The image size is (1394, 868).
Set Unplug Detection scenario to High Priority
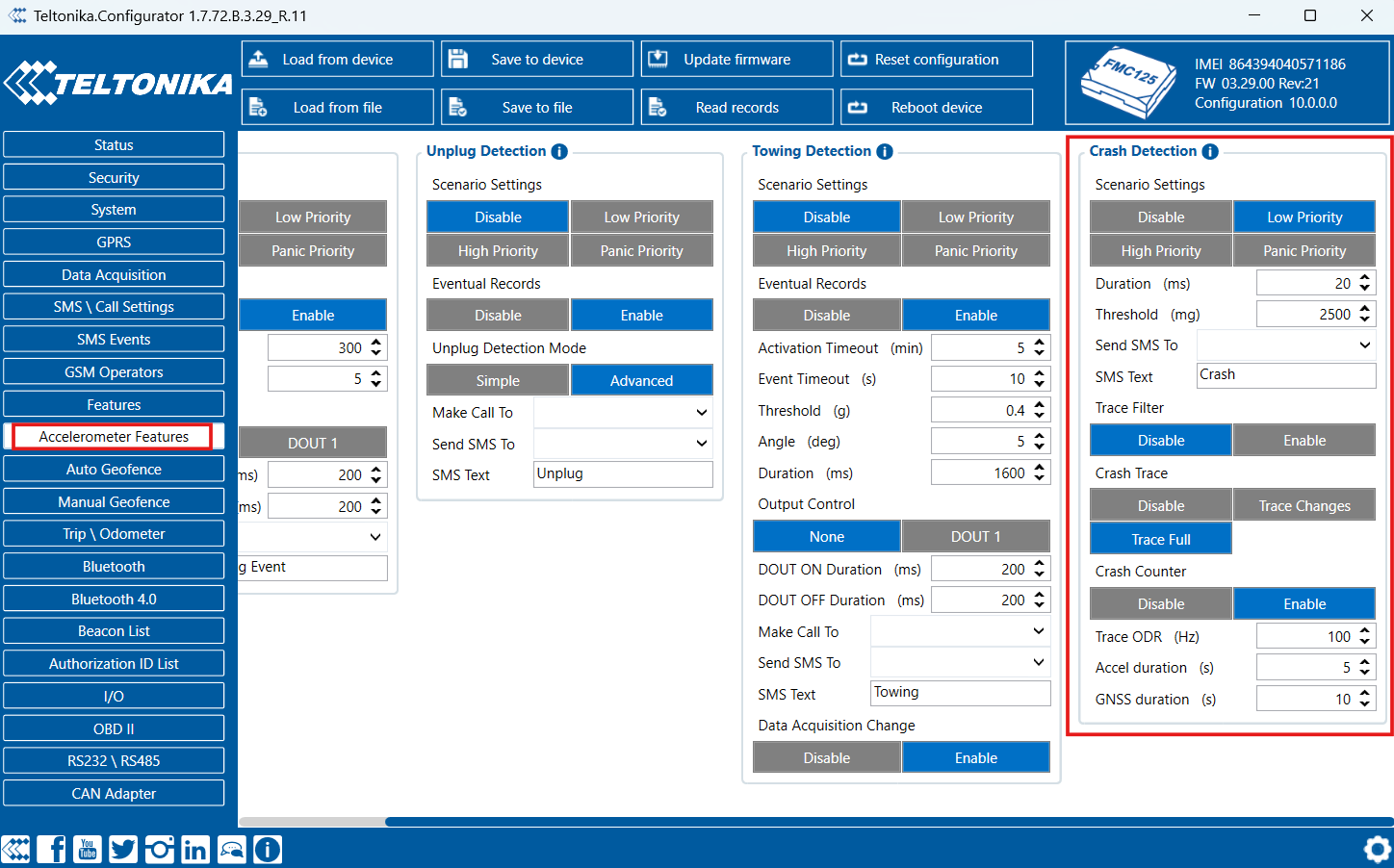[x=498, y=250]
